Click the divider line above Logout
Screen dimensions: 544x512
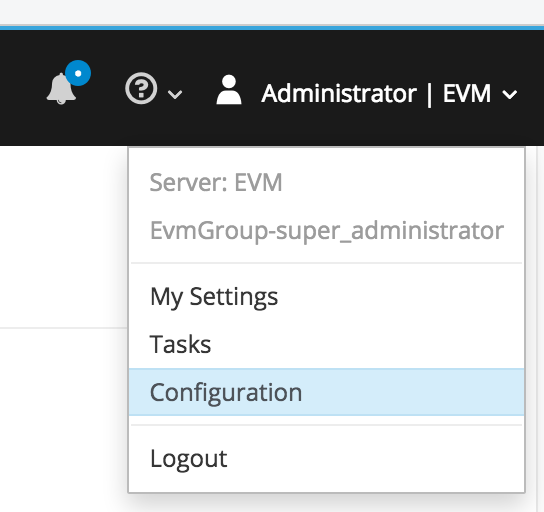click(x=326, y=425)
